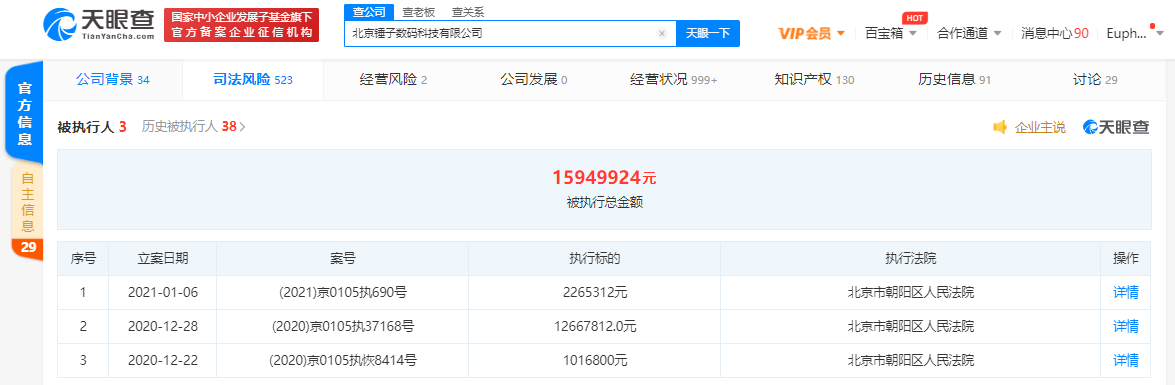The width and height of the screenshot is (1175, 385).
Task: Click case number (2021)京0105执690号
Action: [342, 293]
